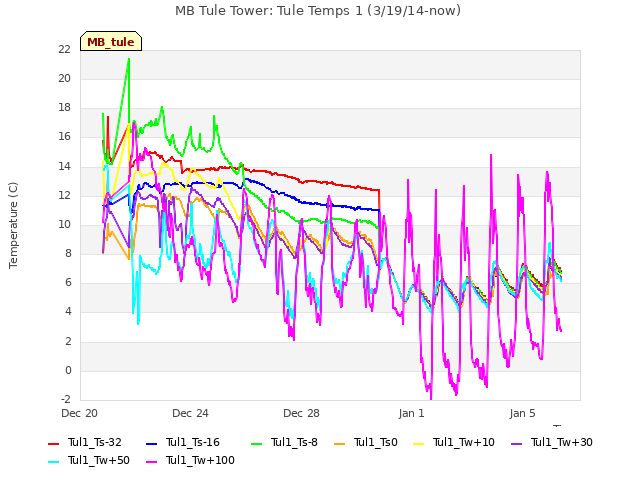Click the y-axis value 18
This screenshot has width=640, height=480.
pos(64,107)
